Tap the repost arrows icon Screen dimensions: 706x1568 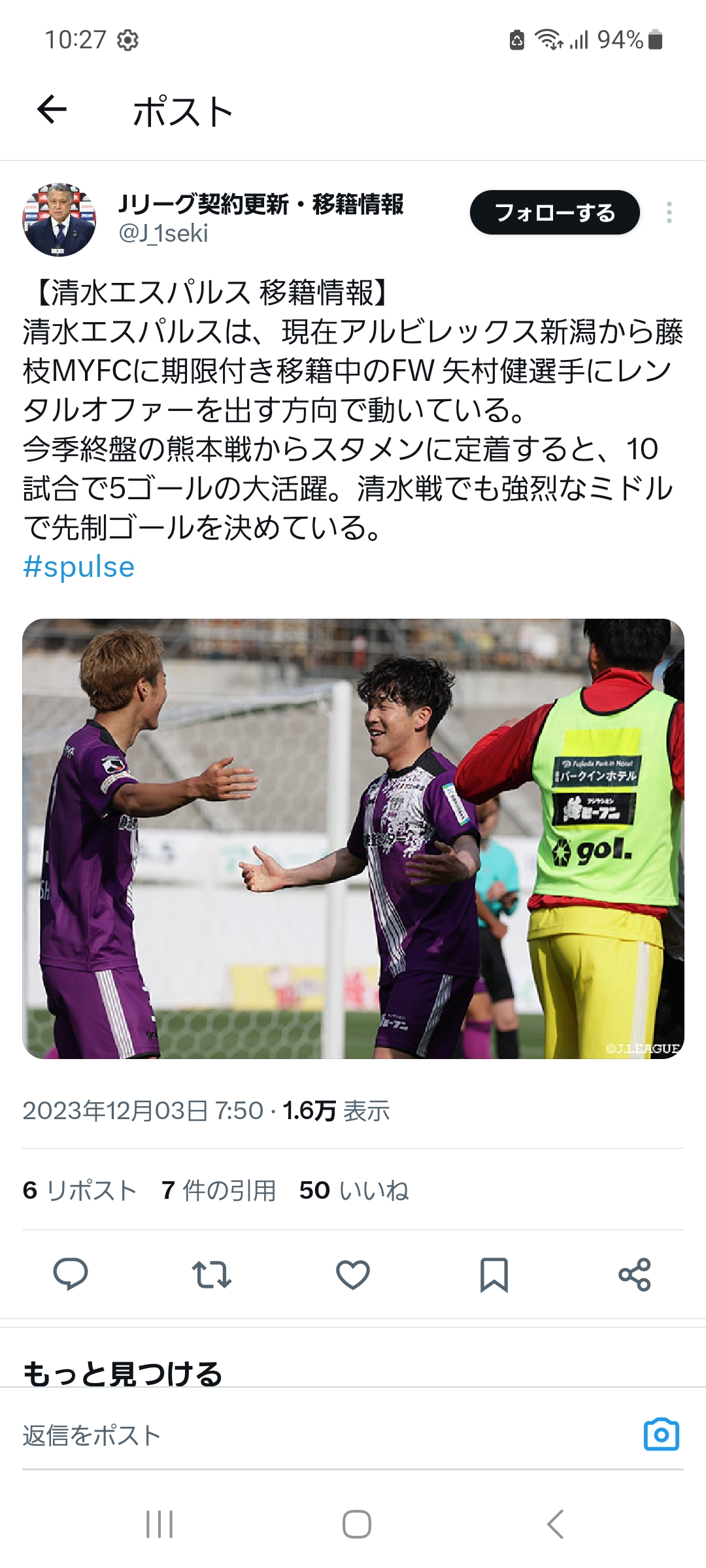tap(212, 1274)
